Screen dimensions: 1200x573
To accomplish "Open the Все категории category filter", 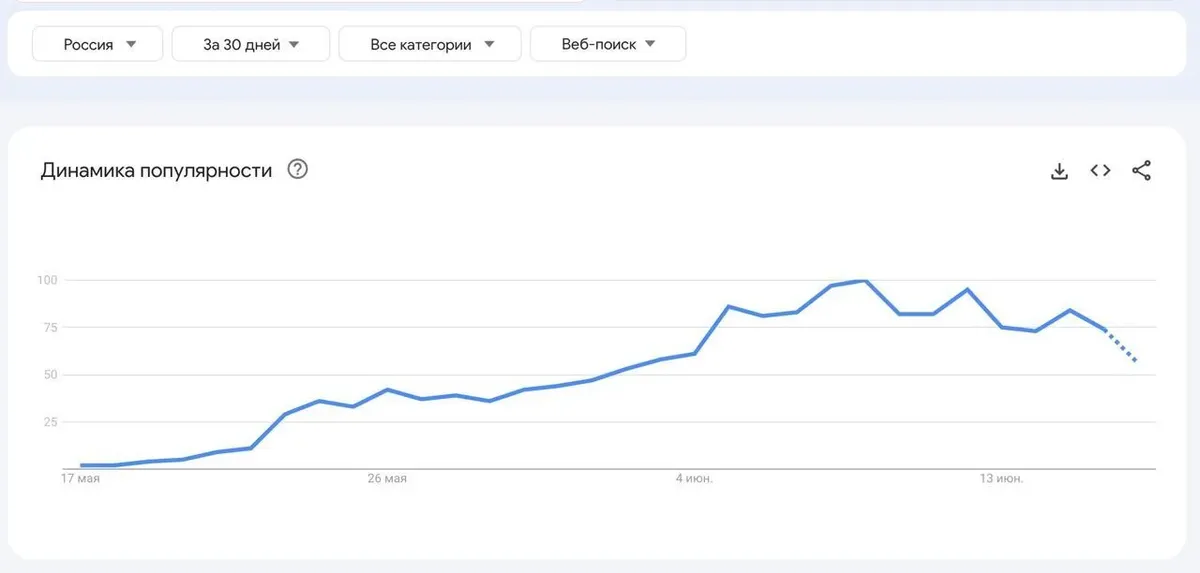I will click(430, 44).
